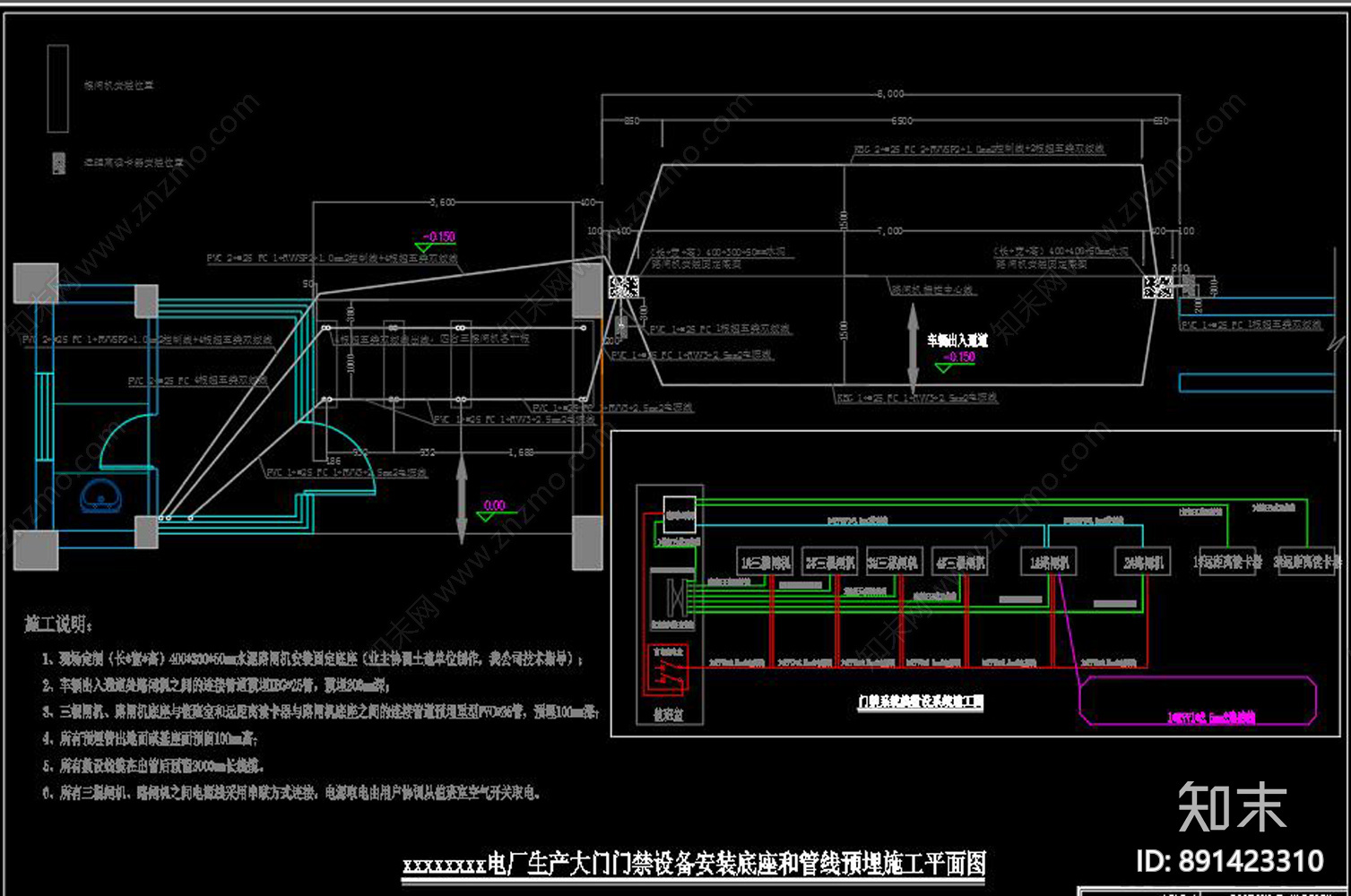Click the 门禁系统线缆敷设系统施工图 subtitle

click(920, 702)
